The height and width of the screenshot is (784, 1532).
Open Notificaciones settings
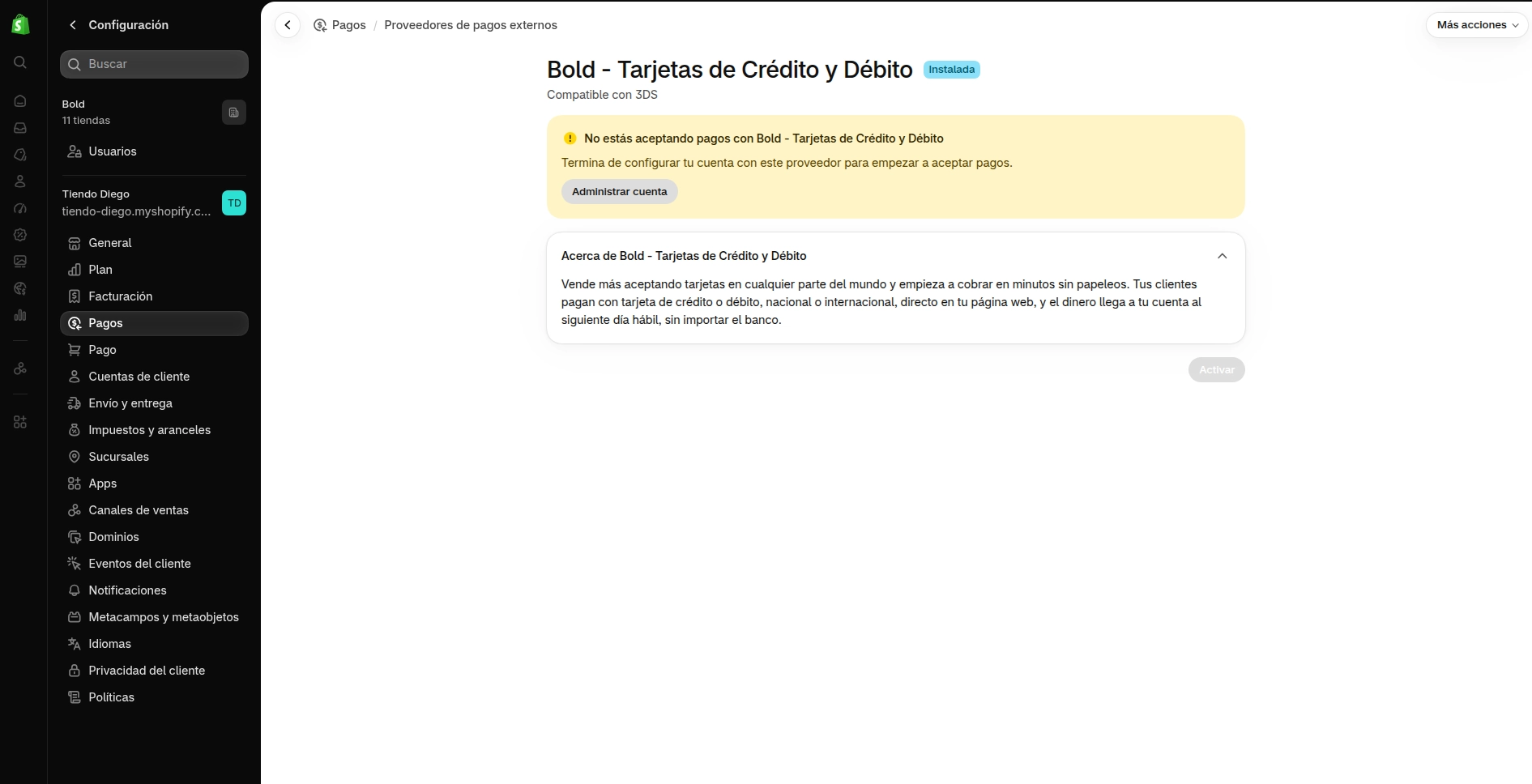tap(154, 590)
